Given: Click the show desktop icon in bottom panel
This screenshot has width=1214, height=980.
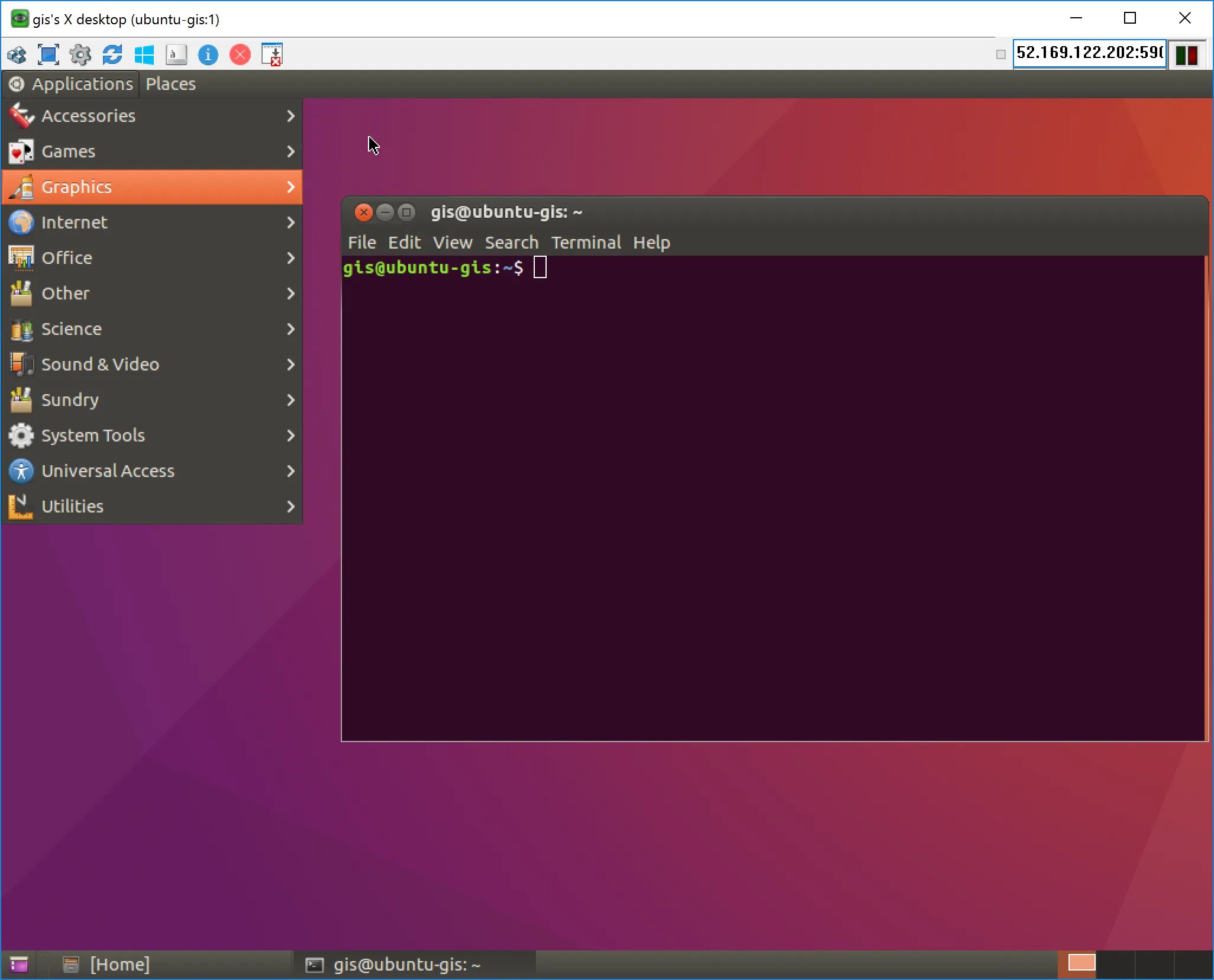Looking at the screenshot, I should tap(19, 965).
